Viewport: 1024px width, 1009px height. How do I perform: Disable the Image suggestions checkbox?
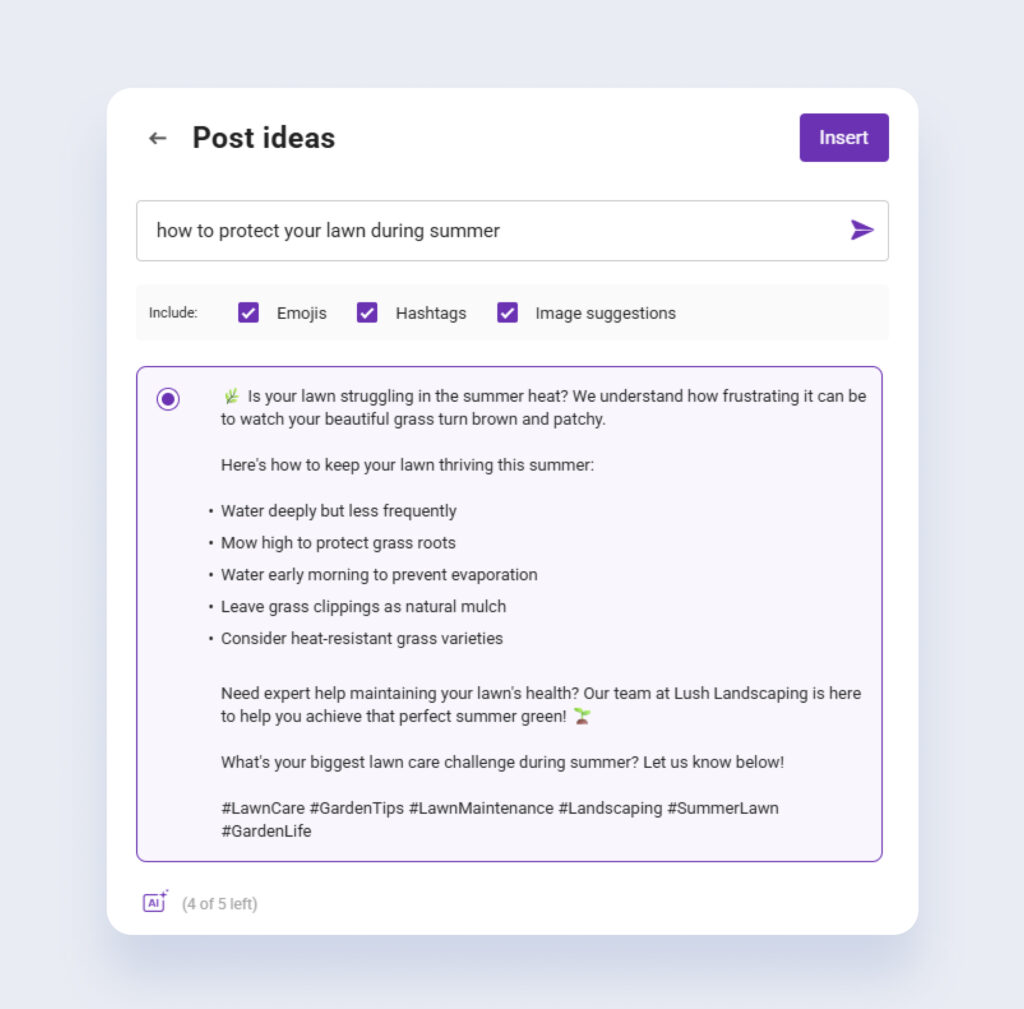507,313
